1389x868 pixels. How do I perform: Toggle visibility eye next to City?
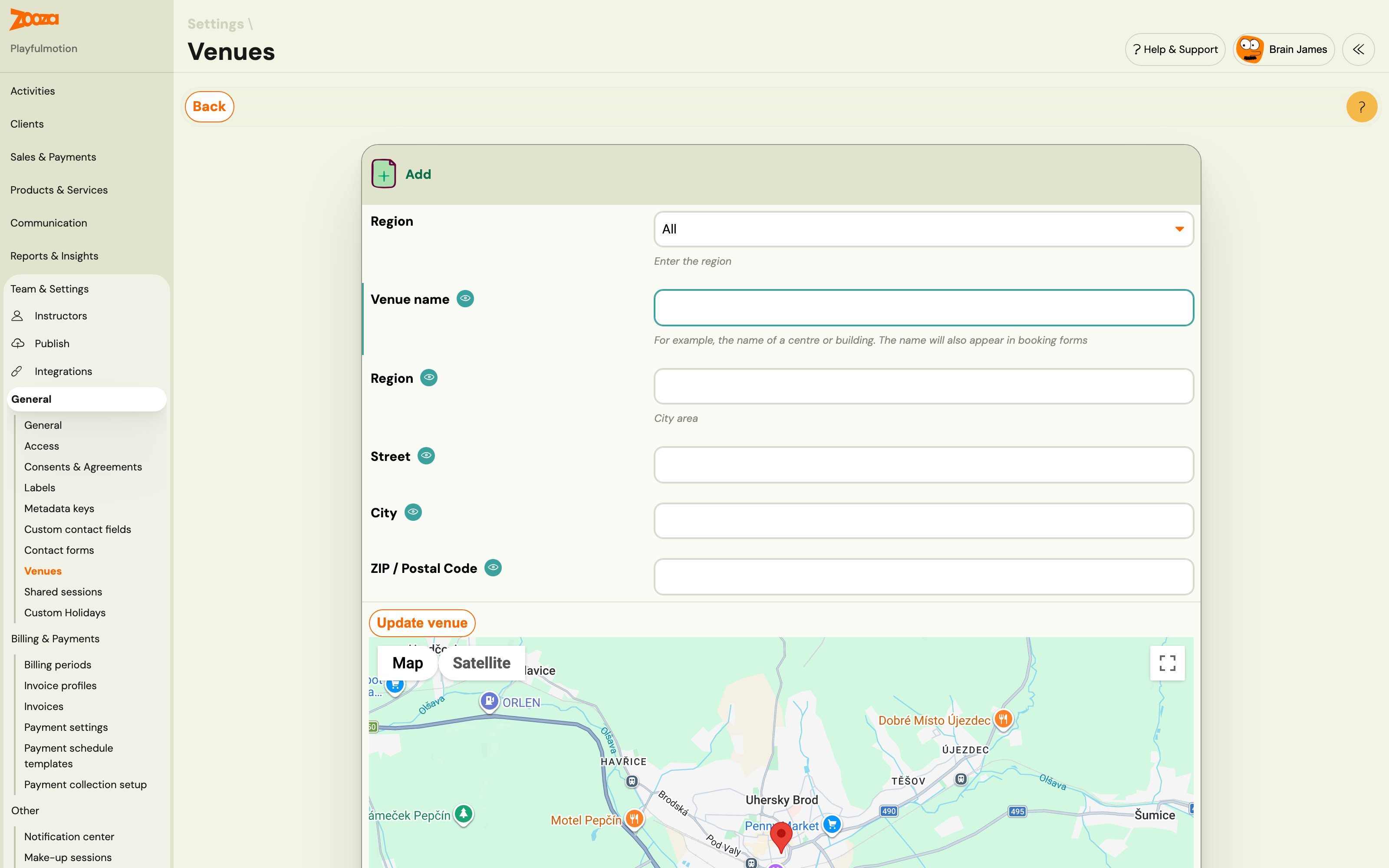(413, 512)
